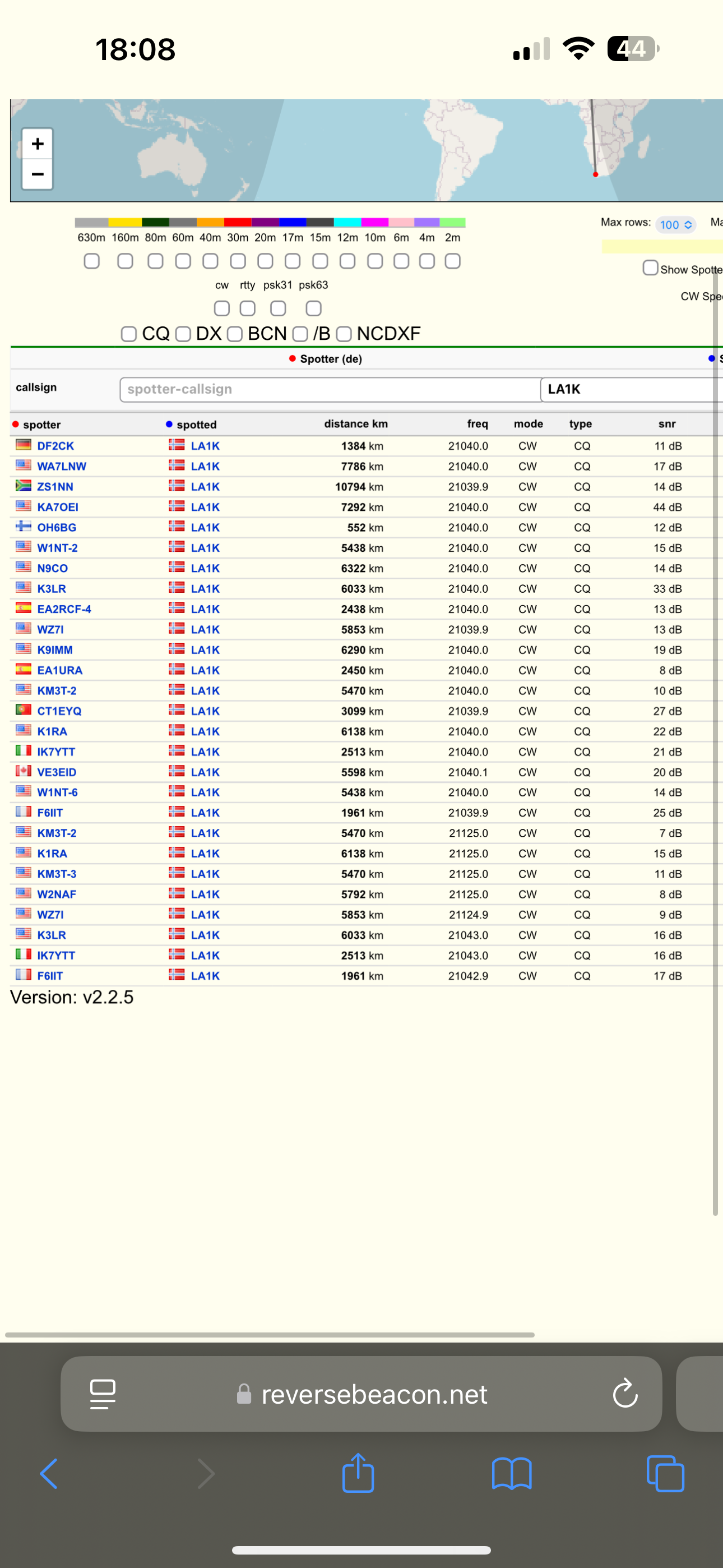The height and width of the screenshot is (1568, 723).
Task: Click the red 30m band color swatch
Action: tap(237, 222)
